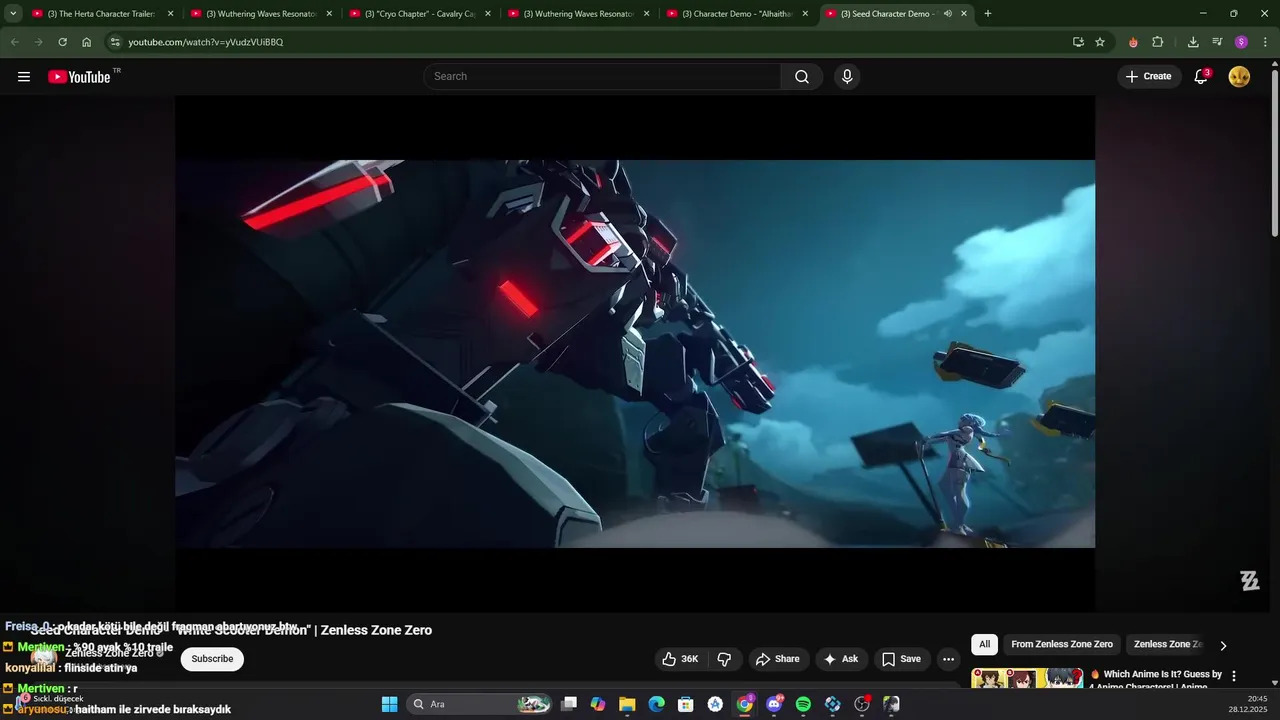
Task: Open YouTube notifications bell
Action: pos(1201,77)
